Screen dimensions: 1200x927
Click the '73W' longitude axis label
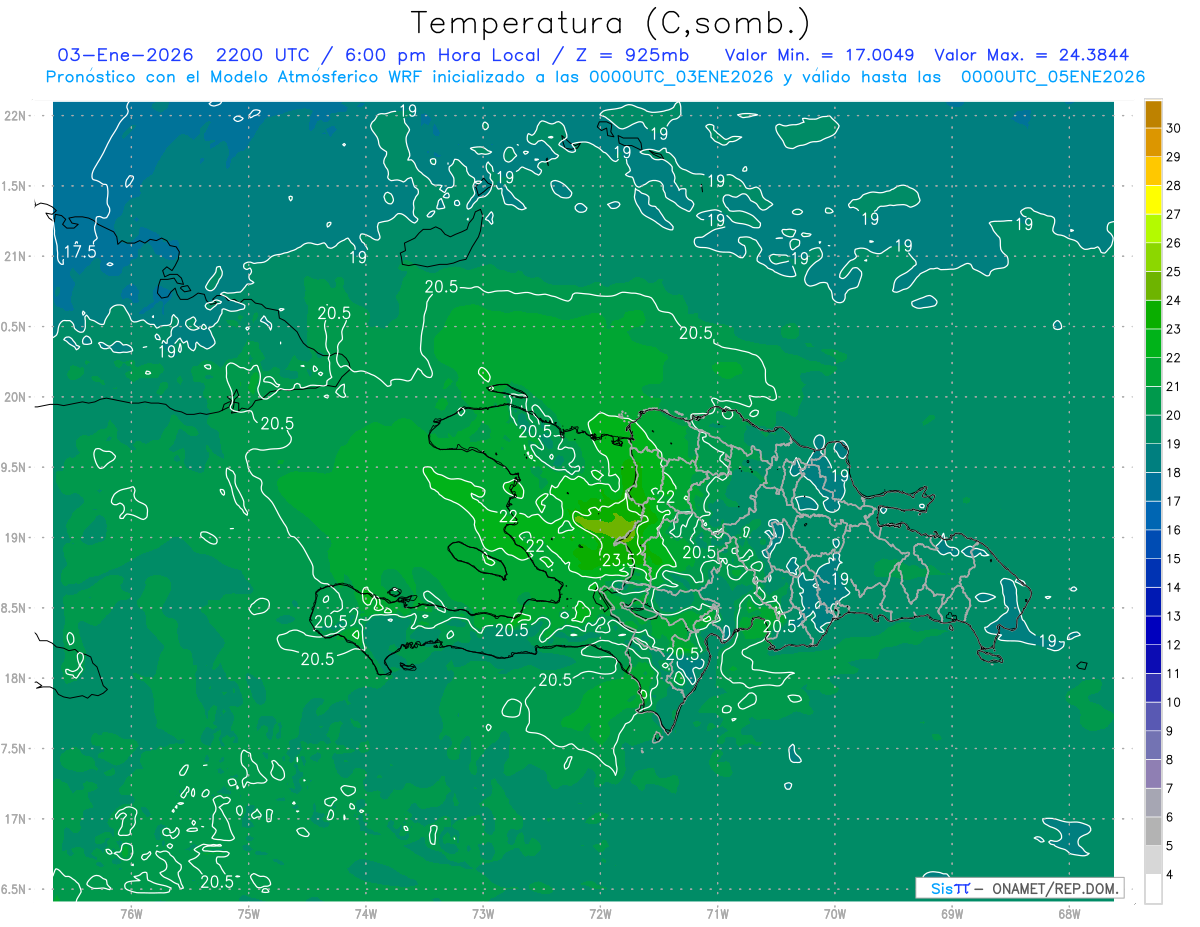pyautogui.click(x=483, y=913)
